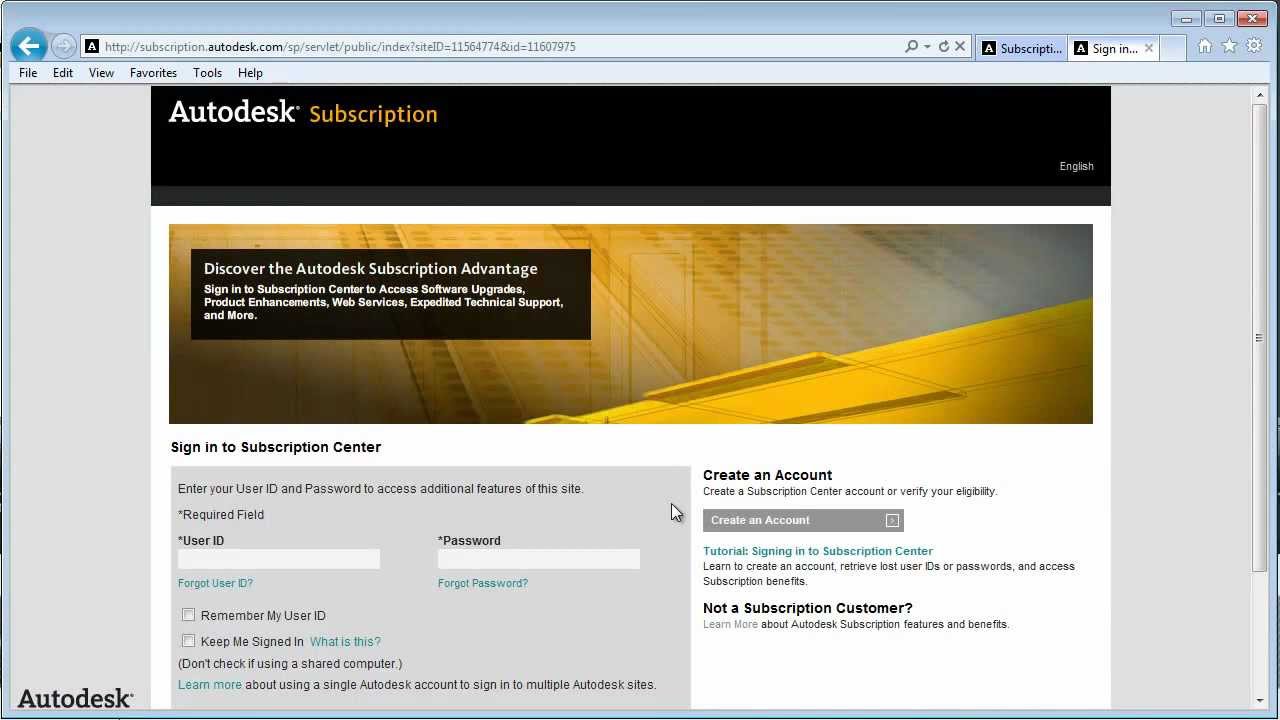Open Learn more about single Autodesk account
The width and height of the screenshot is (1280, 720).
pyautogui.click(x=210, y=685)
